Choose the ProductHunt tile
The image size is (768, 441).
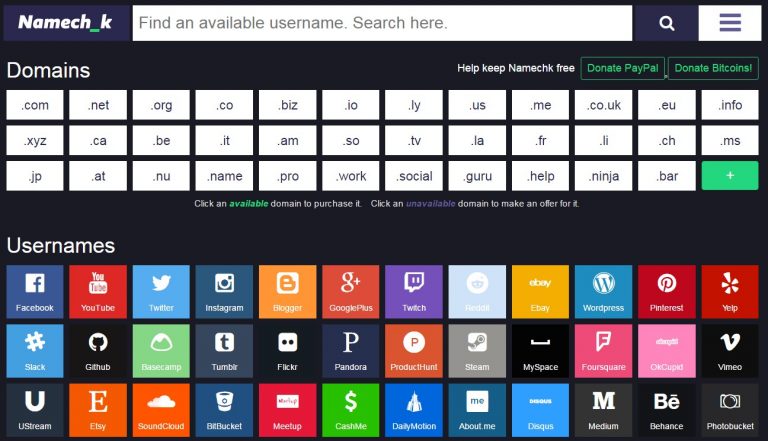(414, 351)
